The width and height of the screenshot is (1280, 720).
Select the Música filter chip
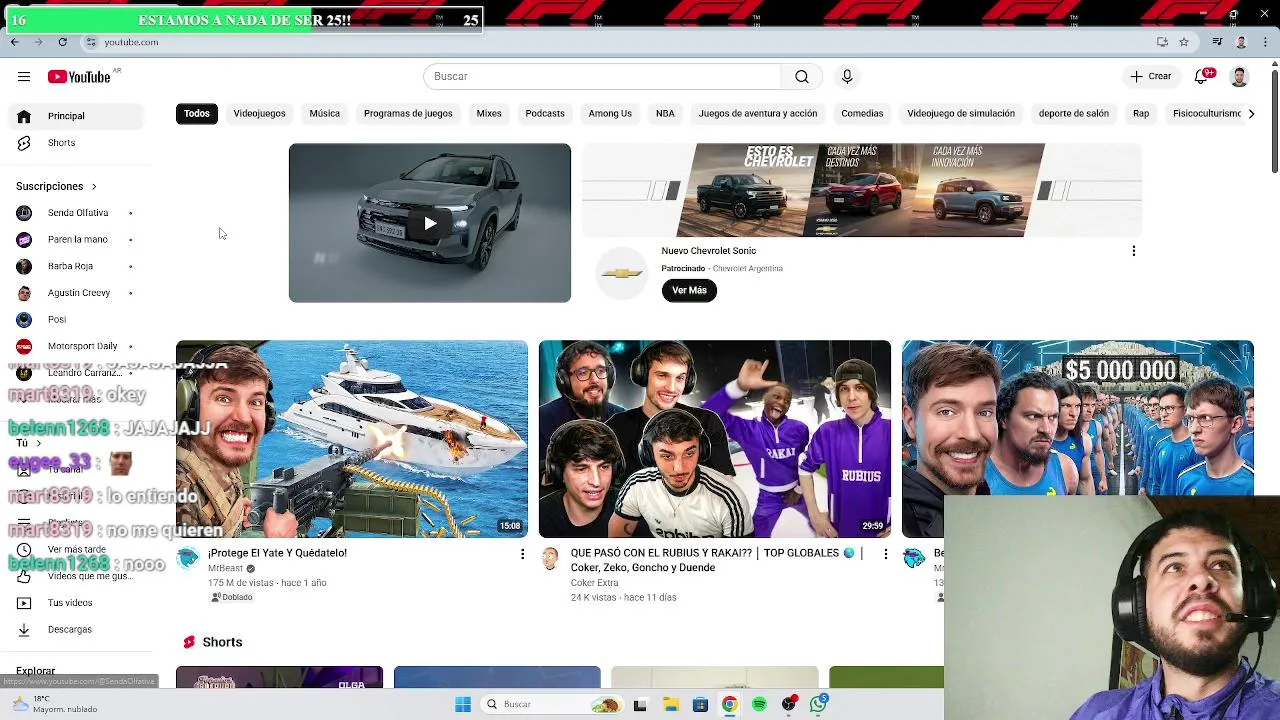click(x=325, y=113)
